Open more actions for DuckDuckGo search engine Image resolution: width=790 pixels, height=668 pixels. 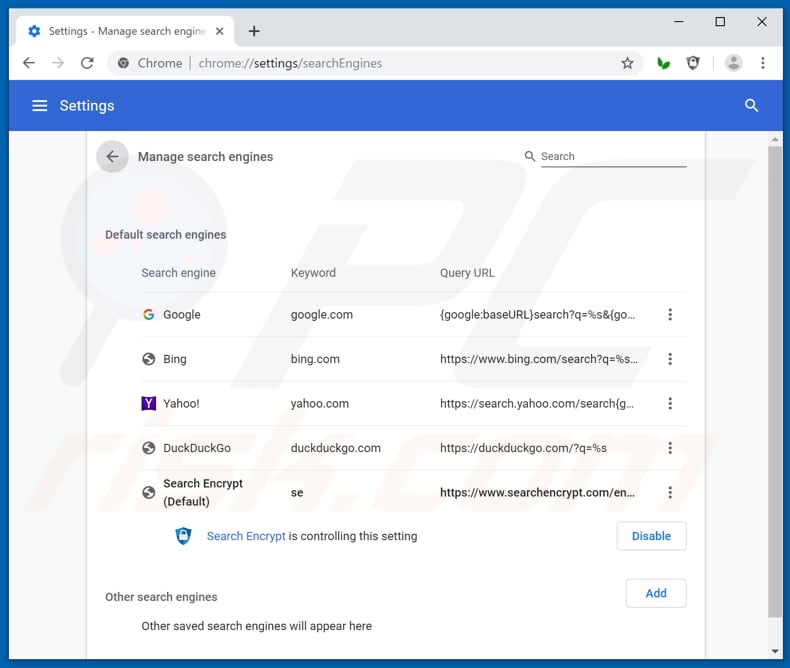tap(670, 448)
